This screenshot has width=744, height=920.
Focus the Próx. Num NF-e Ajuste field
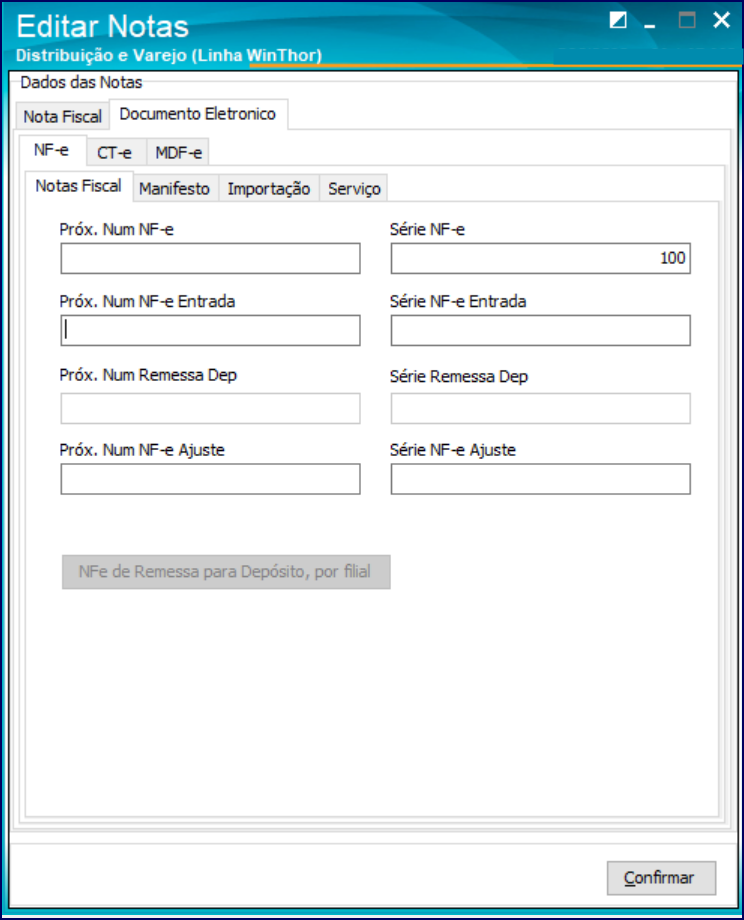(x=210, y=479)
